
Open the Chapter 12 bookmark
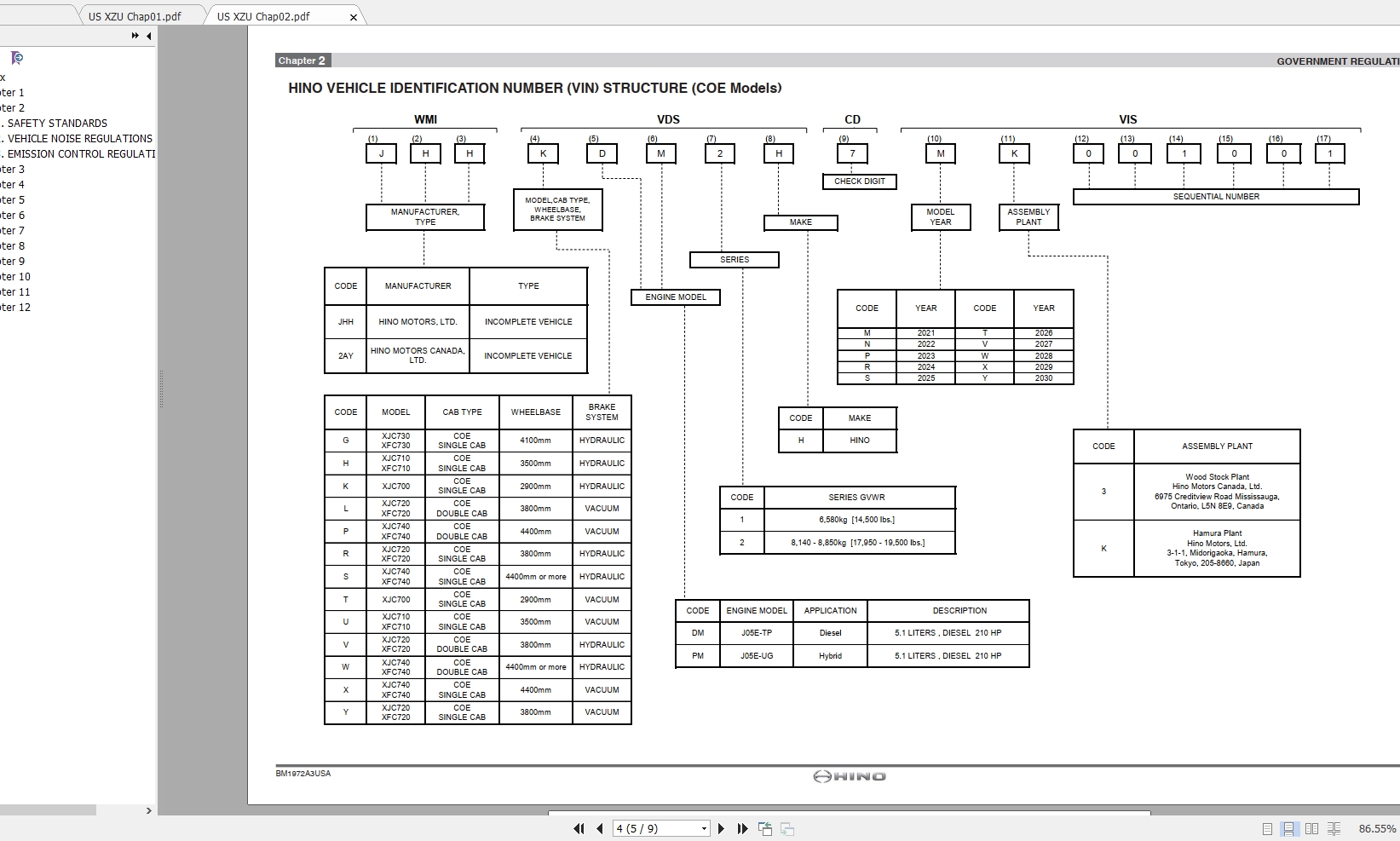(15, 308)
